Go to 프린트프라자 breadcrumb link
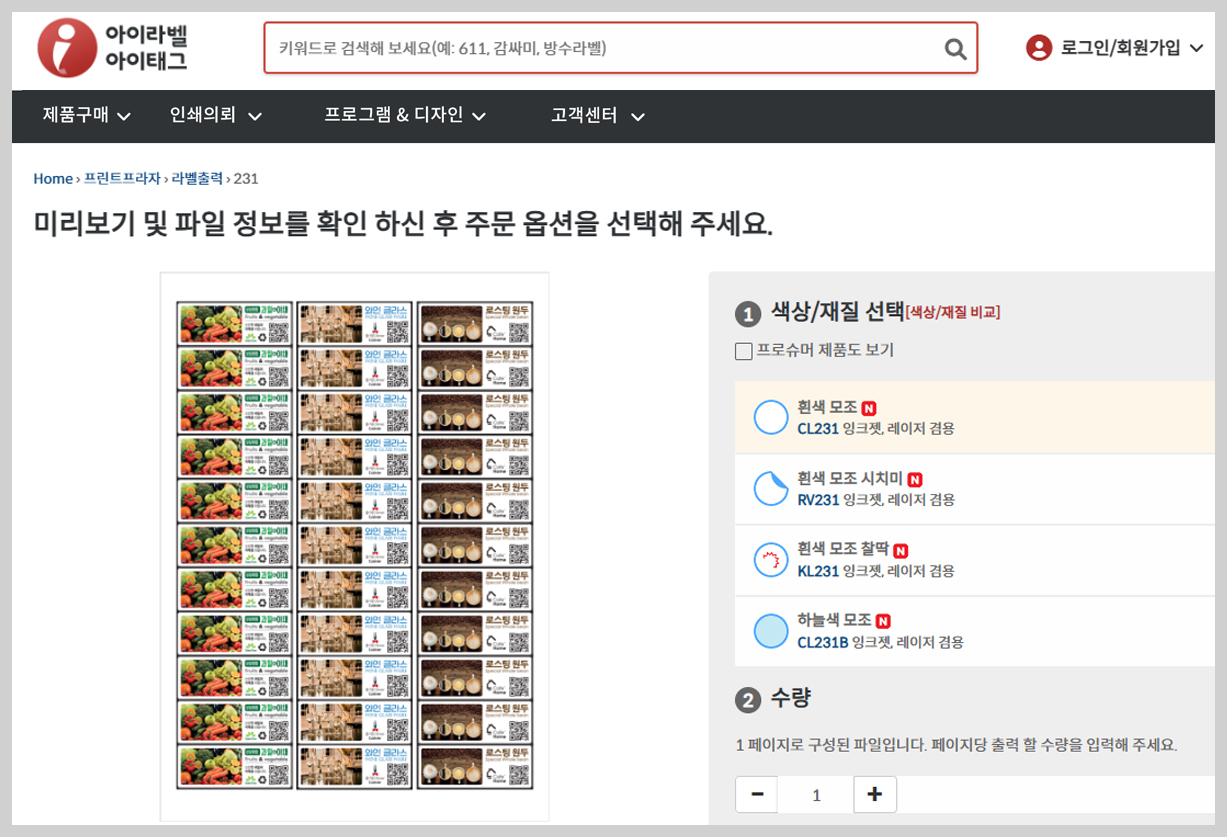The image size is (1227, 837). (122, 178)
